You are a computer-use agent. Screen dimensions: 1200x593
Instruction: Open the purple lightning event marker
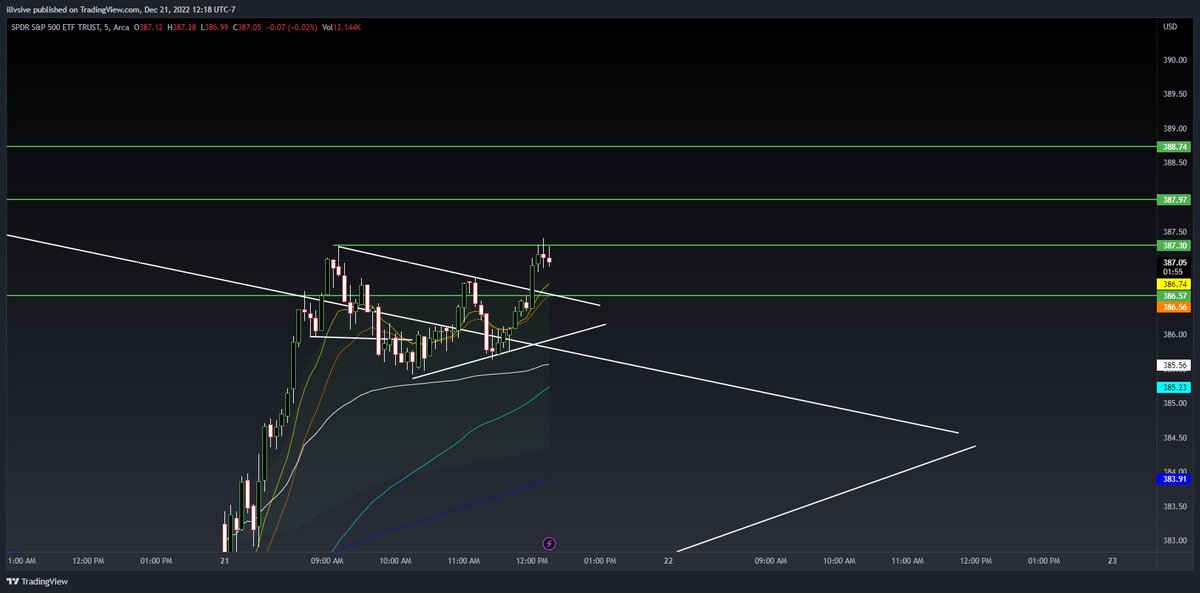coord(548,543)
